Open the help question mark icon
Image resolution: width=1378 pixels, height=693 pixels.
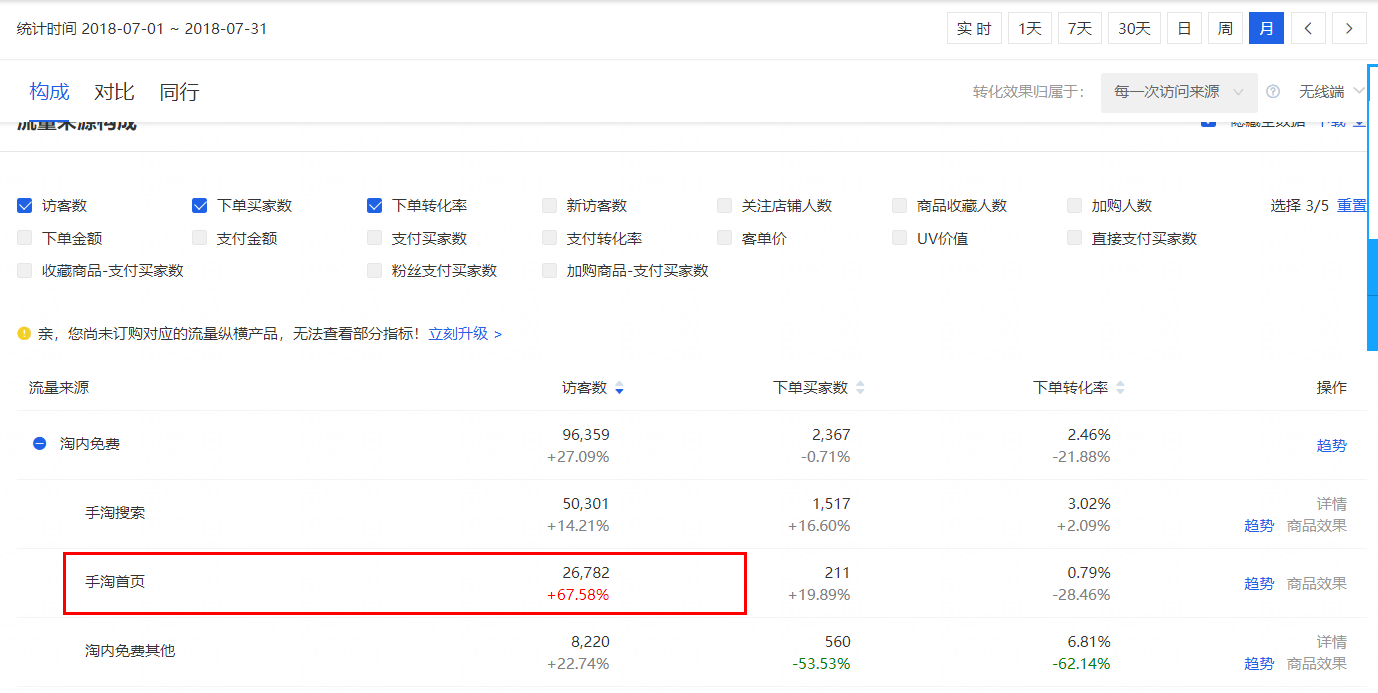[1272, 91]
